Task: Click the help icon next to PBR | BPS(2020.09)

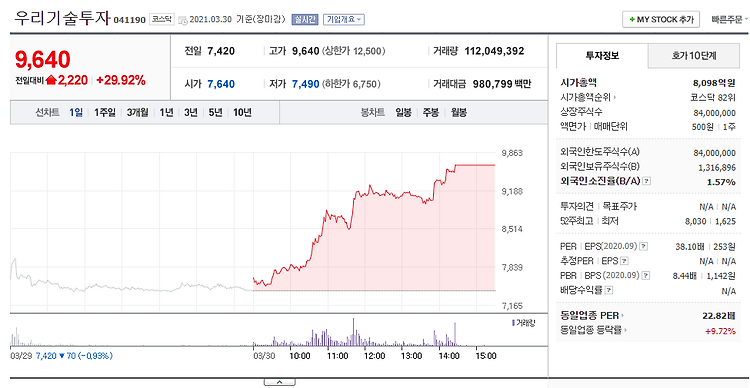Action: click(646, 276)
